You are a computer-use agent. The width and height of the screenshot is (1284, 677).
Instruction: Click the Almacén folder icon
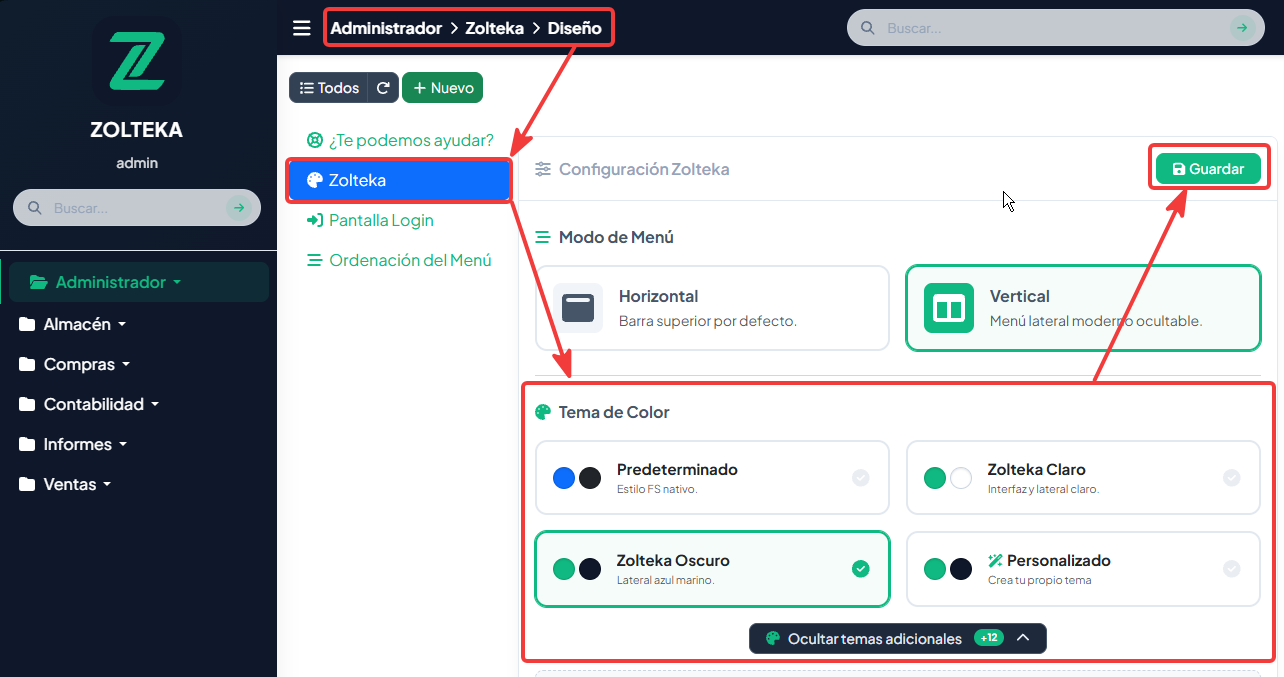(x=27, y=324)
